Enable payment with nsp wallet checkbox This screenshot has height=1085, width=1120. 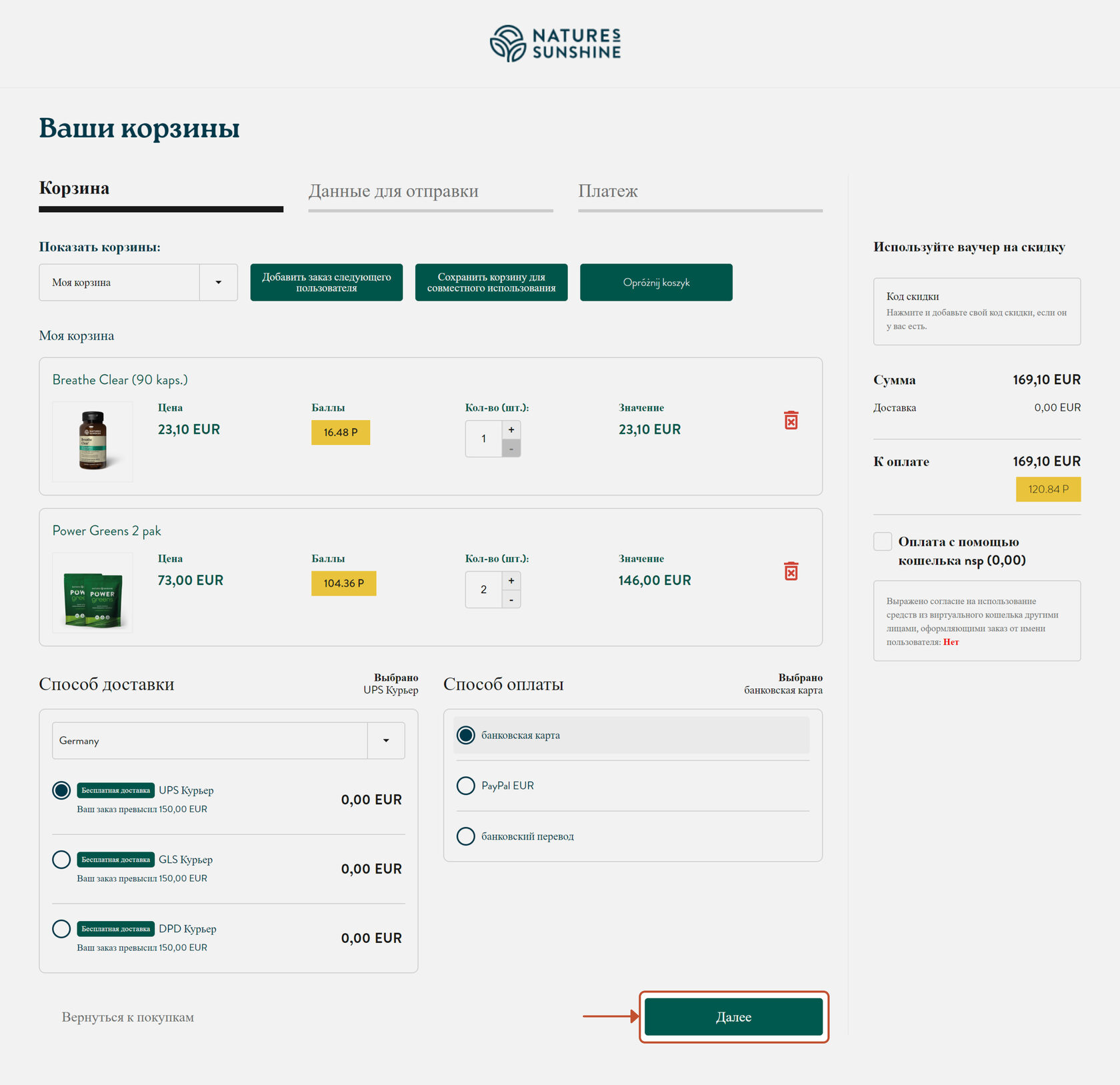(x=883, y=541)
